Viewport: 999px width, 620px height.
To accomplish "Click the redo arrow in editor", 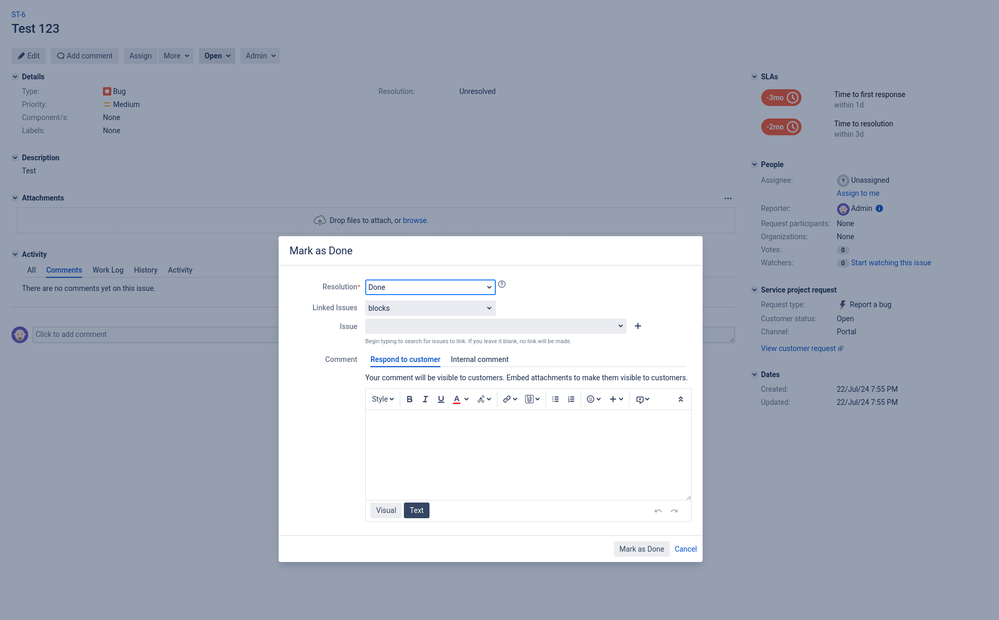I will click(x=674, y=511).
